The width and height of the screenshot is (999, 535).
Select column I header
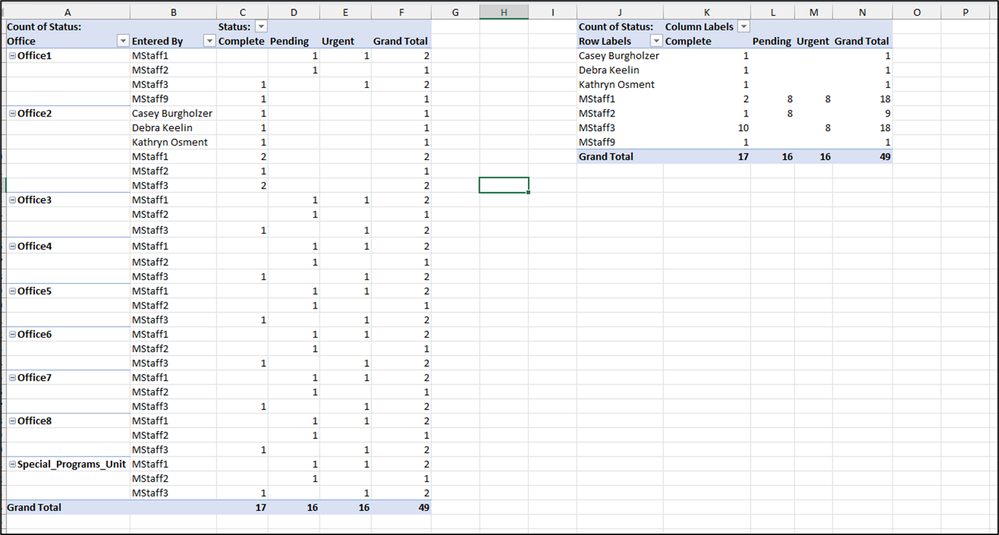pyautogui.click(x=552, y=11)
